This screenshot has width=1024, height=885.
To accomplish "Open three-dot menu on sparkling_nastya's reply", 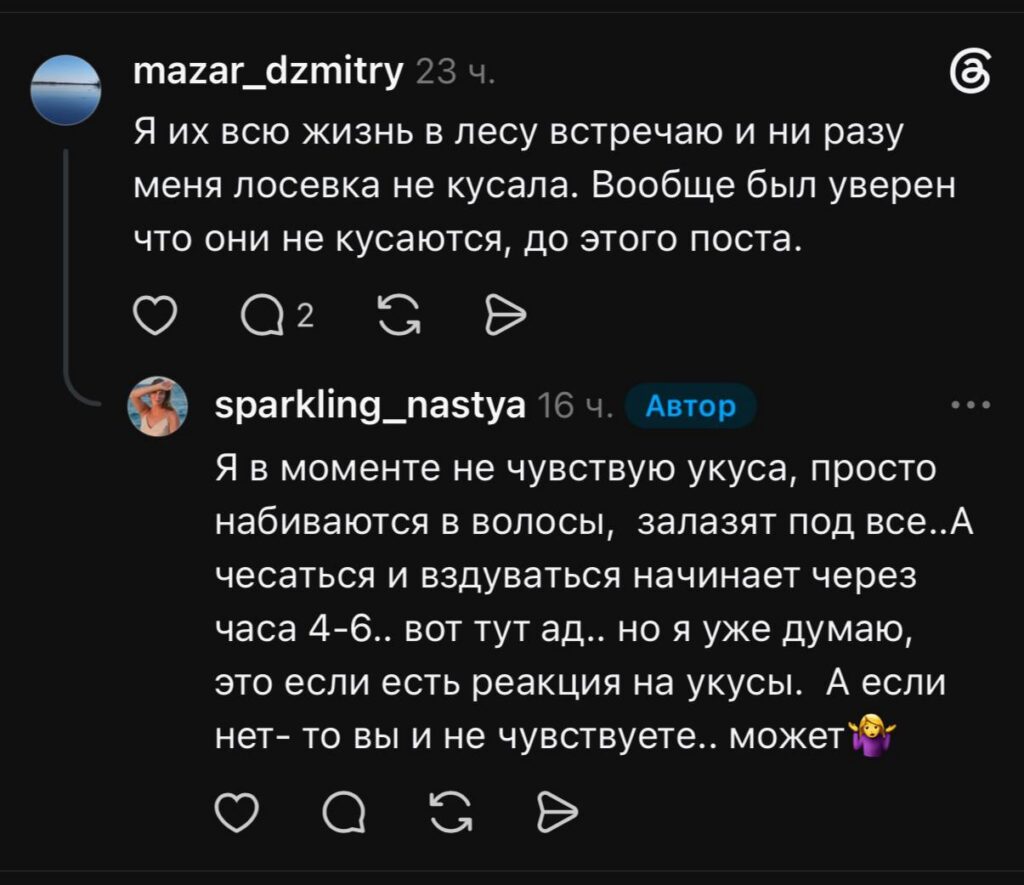I will pyautogui.click(x=971, y=405).
